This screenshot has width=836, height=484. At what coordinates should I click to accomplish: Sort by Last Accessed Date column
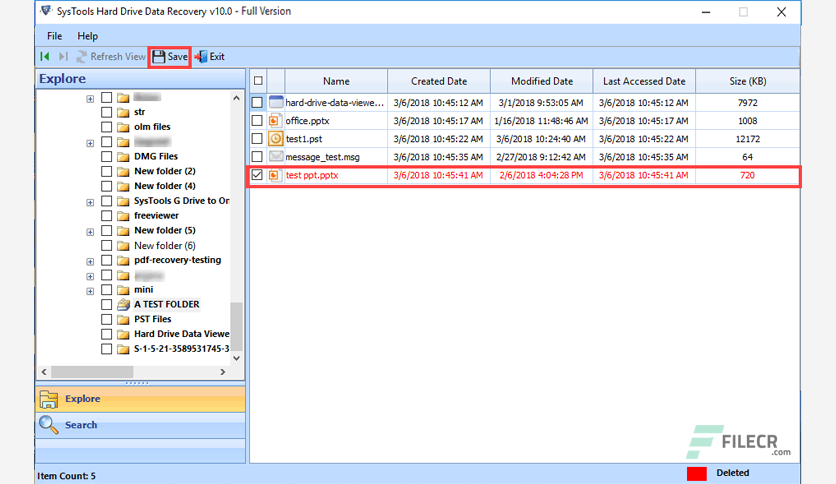click(x=644, y=81)
